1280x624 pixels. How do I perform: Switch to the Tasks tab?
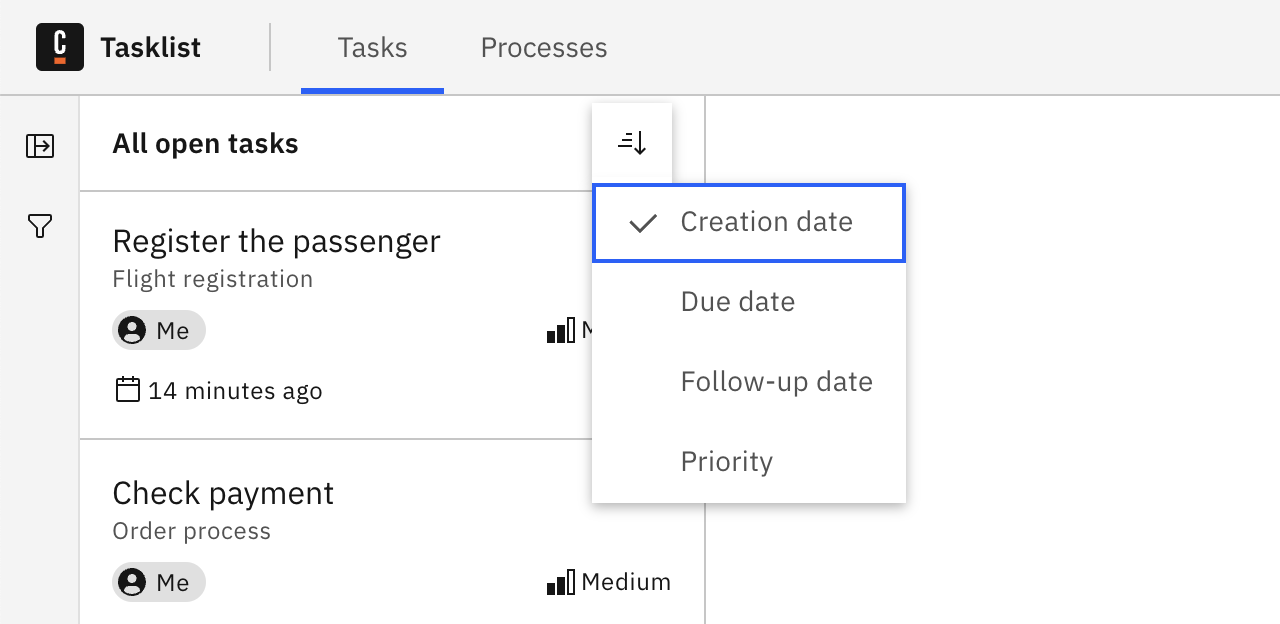[372, 47]
